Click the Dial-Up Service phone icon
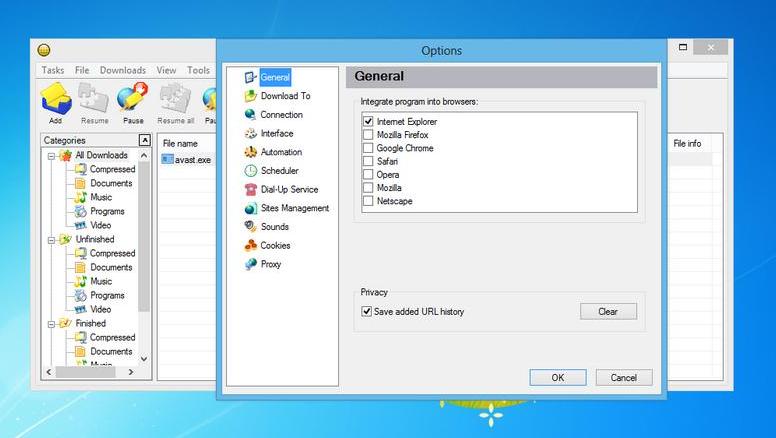Image resolution: width=776 pixels, height=438 pixels. pos(251,190)
